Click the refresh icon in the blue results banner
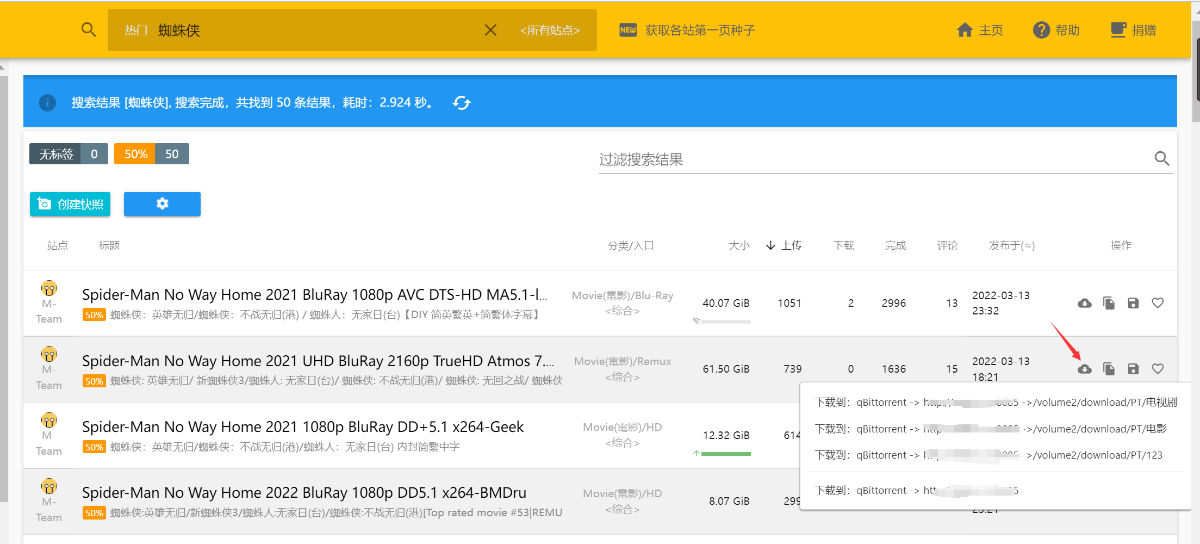Screen dimensions: 1200x544 coord(461,103)
